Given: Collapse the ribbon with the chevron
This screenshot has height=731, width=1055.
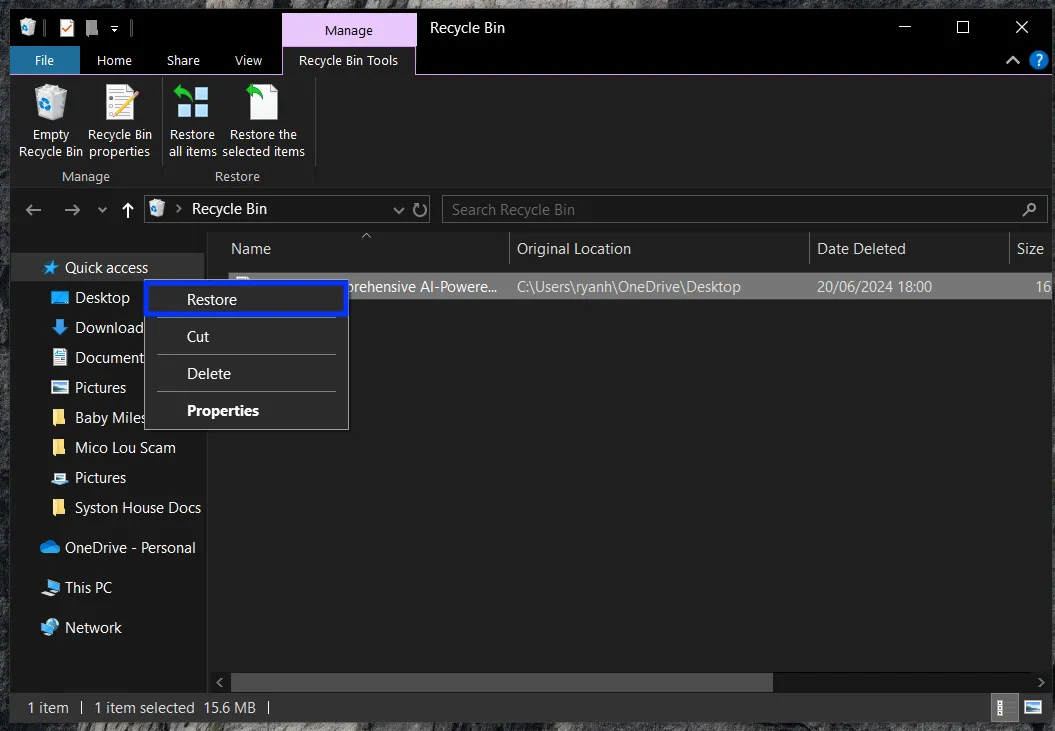Looking at the screenshot, I should coord(1013,61).
